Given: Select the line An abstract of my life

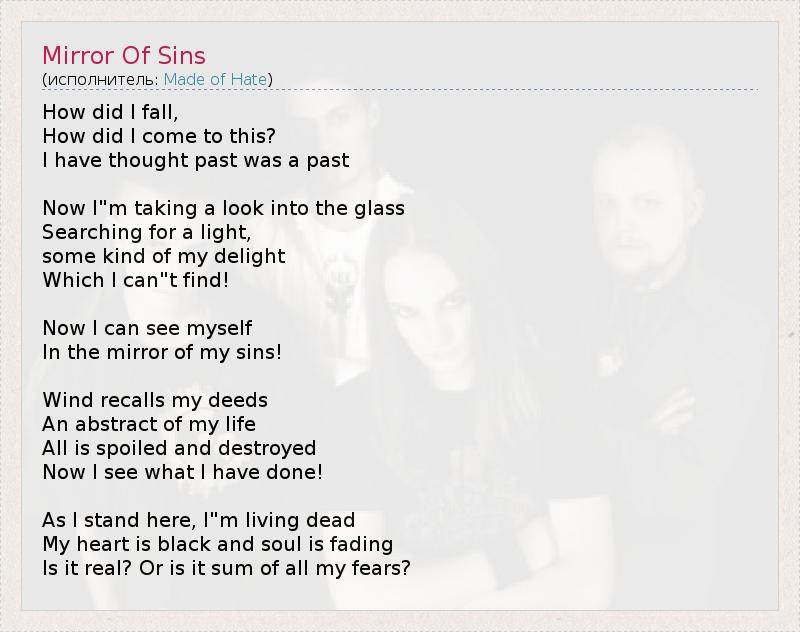Looking at the screenshot, I should coord(149,424).
